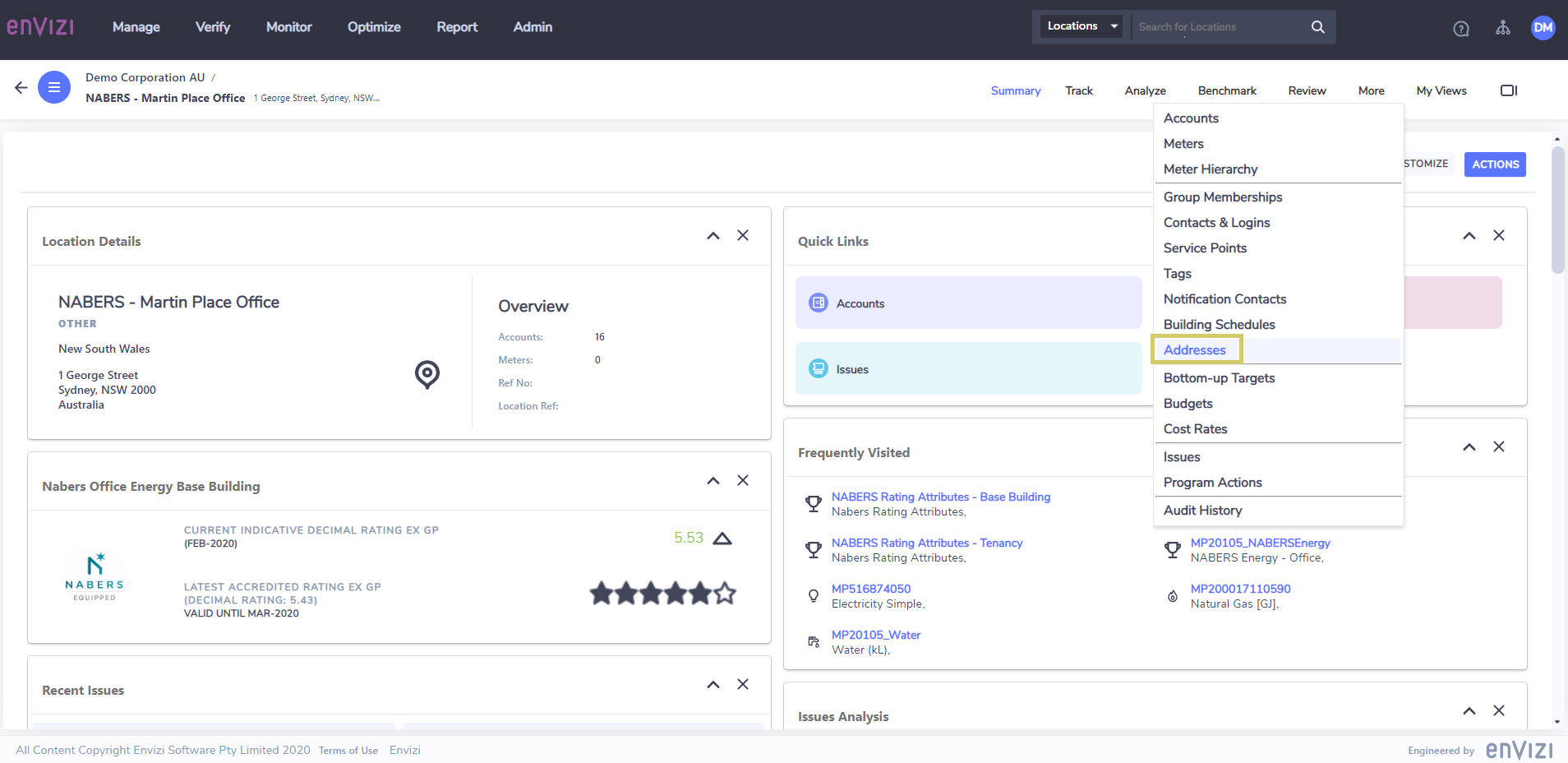Click the Issues quick link icon
The height and width of the screenshot is (763, 1568).
819,368
